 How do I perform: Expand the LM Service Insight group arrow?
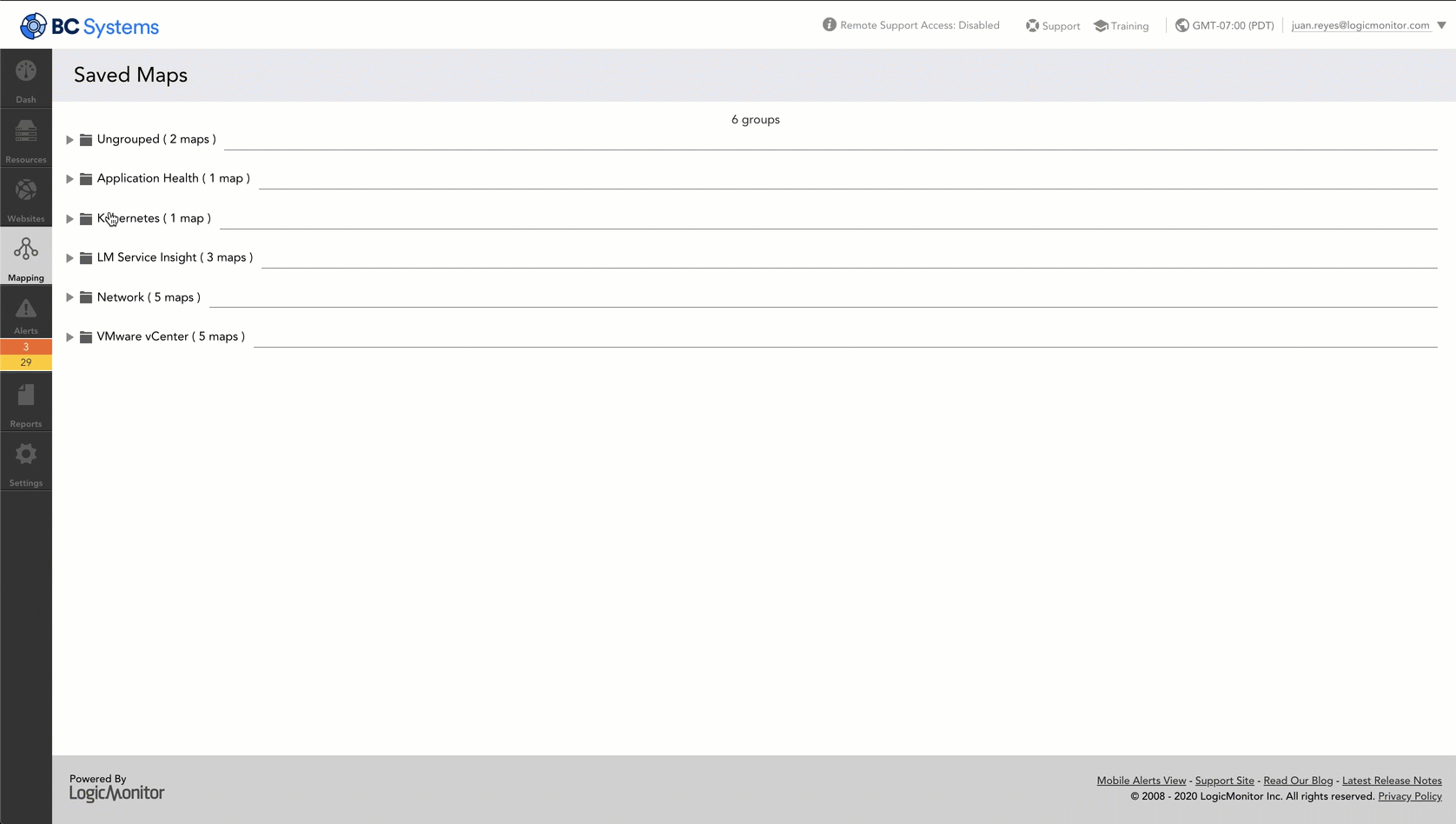[x=69, y=258]
